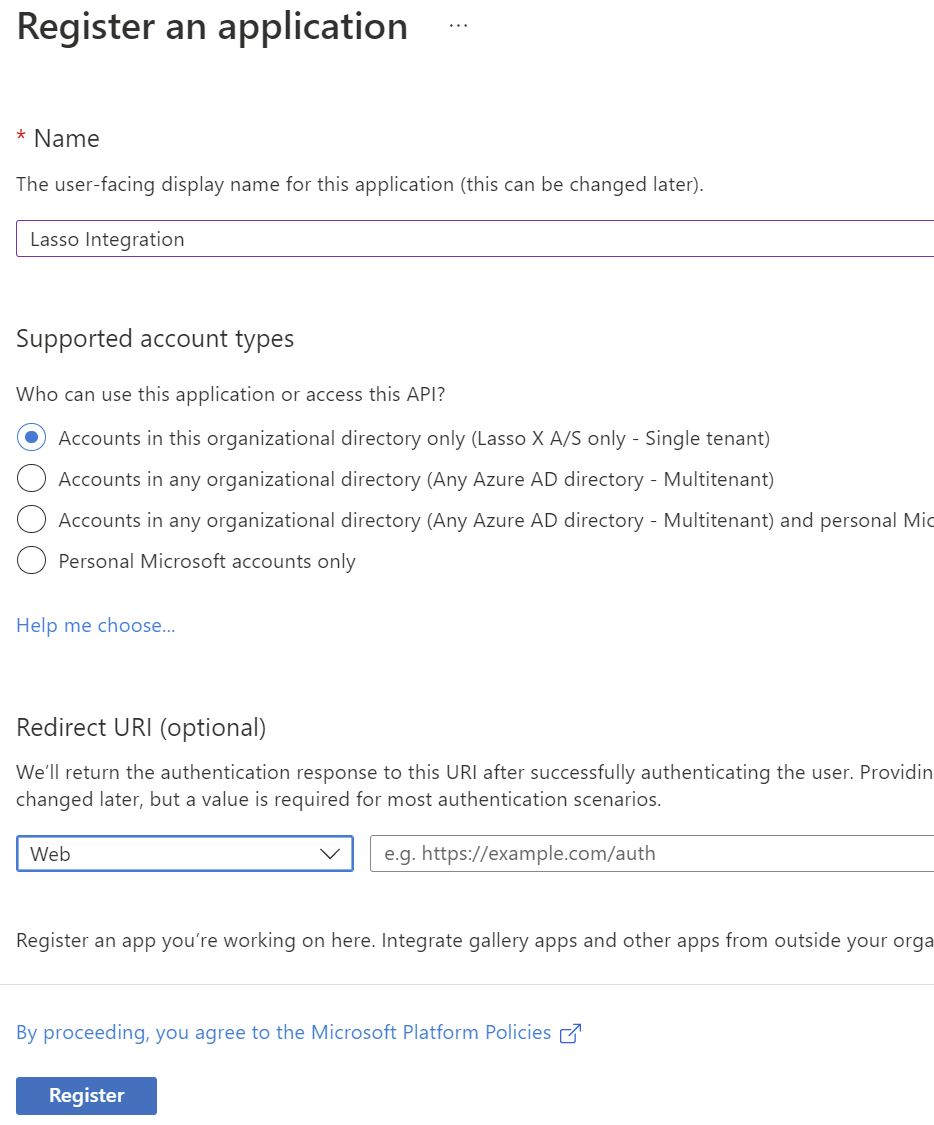The image size is (934, 1125).
Task: Click the Name field containing Lasso Integration
Action: click(x=475, y=239)
